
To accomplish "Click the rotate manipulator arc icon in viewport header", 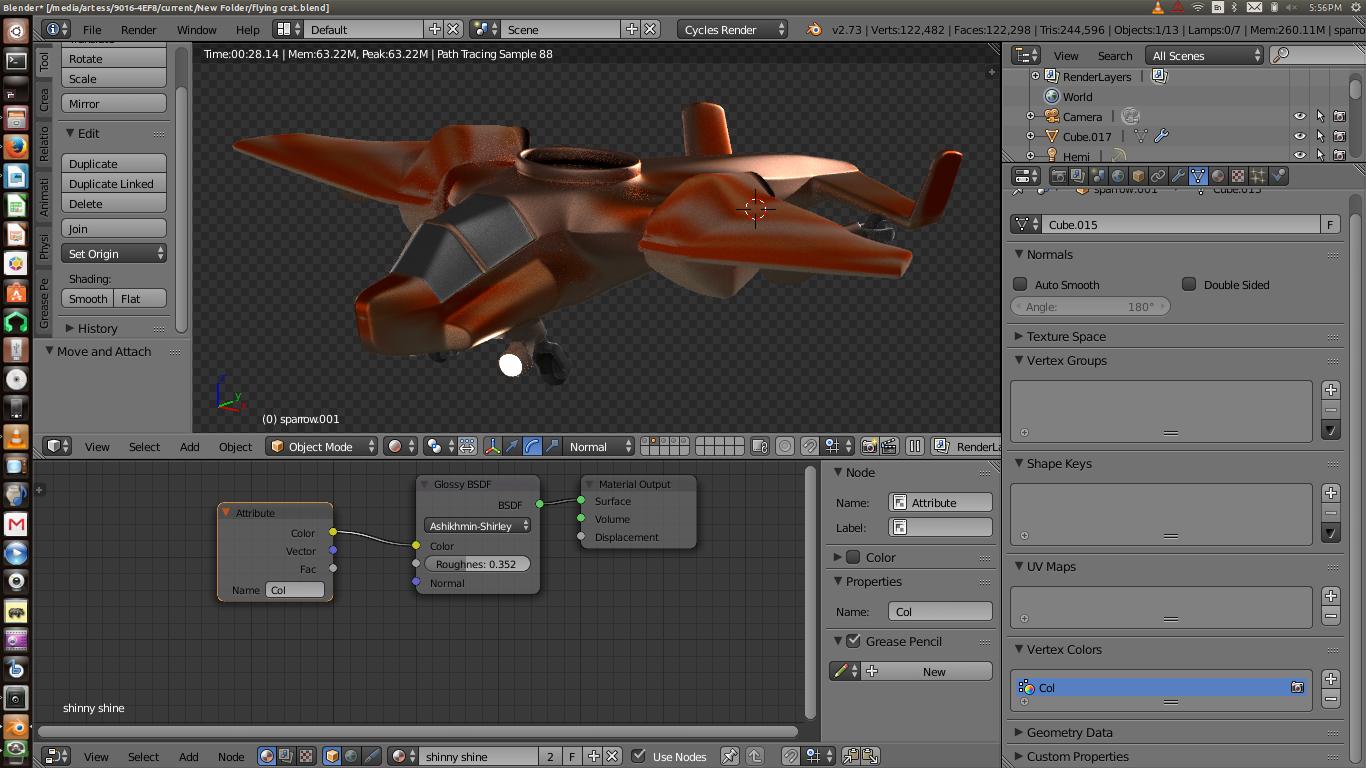I will point(532,447).
